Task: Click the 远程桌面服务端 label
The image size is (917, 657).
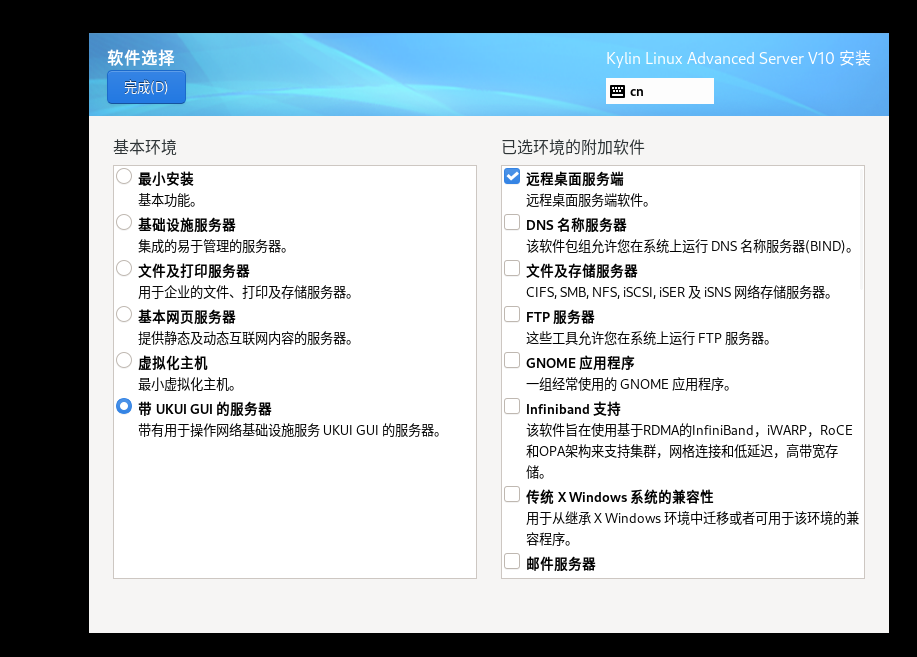Action: (x=574, y=179)
